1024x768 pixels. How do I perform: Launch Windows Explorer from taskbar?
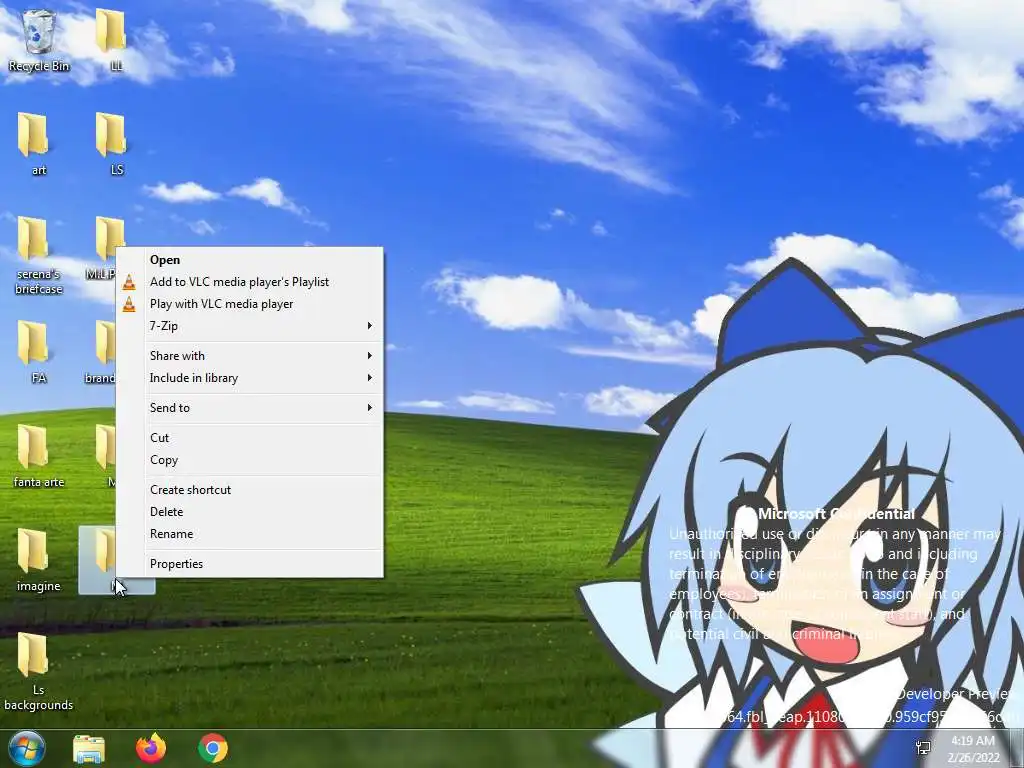(89, 748)
